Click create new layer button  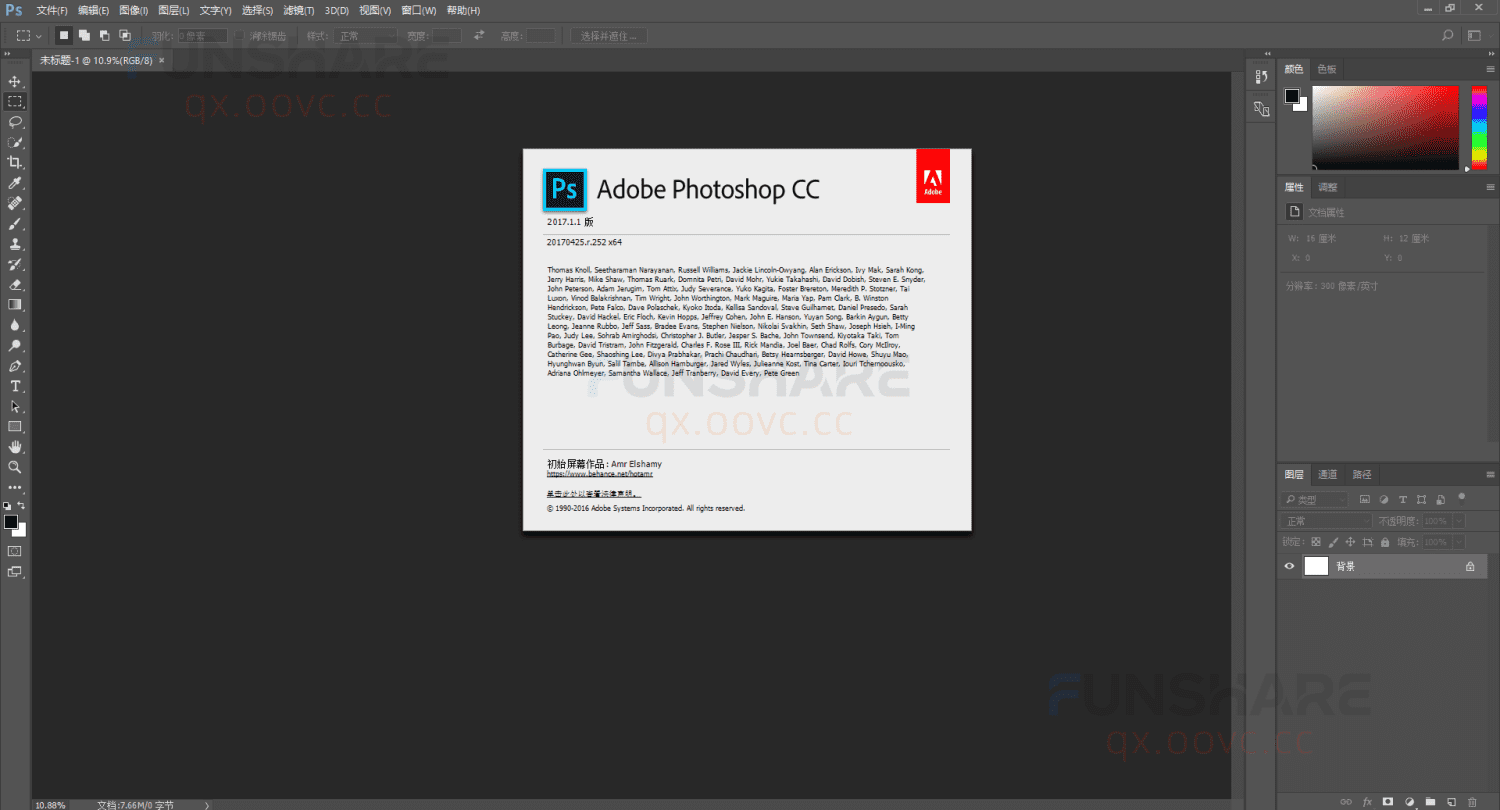point(1451,801)
